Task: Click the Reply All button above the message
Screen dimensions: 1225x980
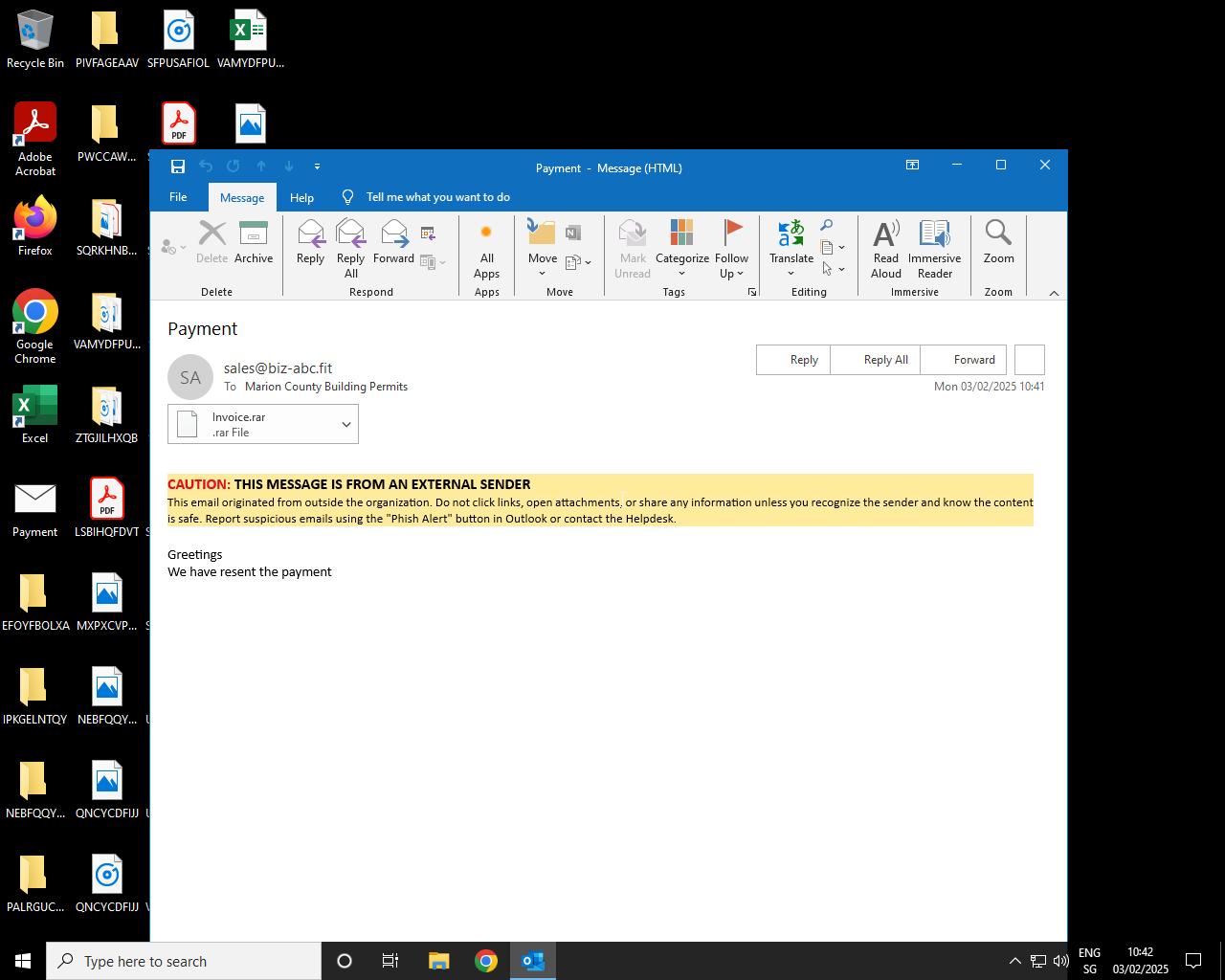Action: pyautogui.click(x=884, y=359)
